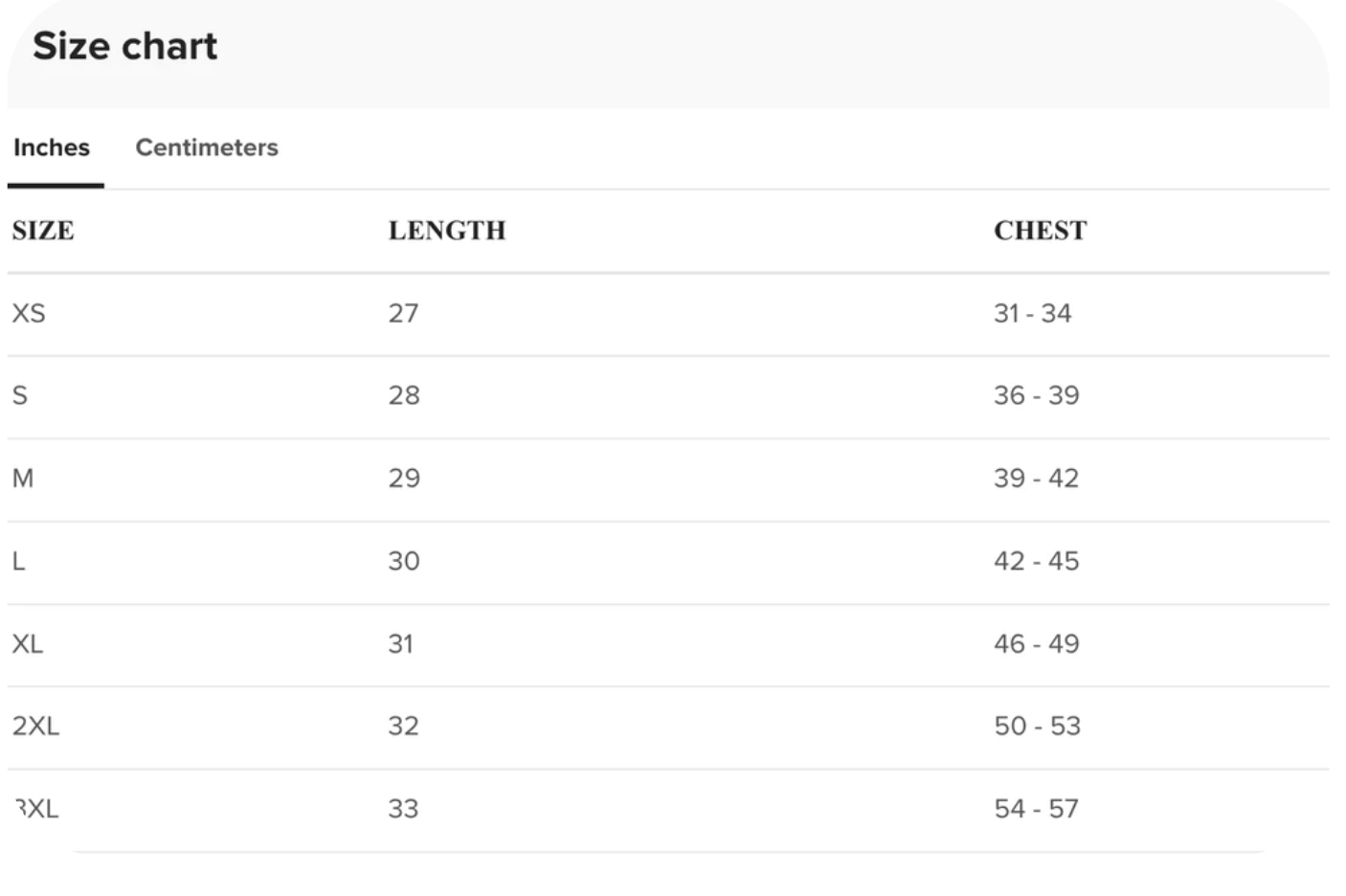Click chest range 46 - 49

click(x=1037, y=643)
